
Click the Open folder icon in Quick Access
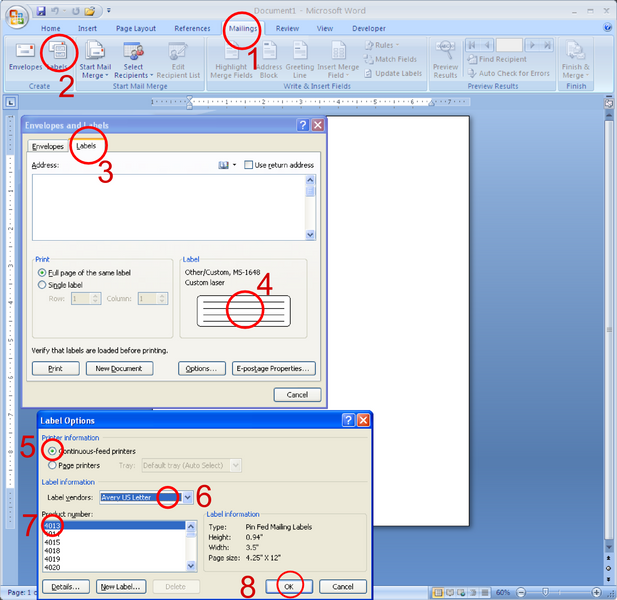coord(90,11)
